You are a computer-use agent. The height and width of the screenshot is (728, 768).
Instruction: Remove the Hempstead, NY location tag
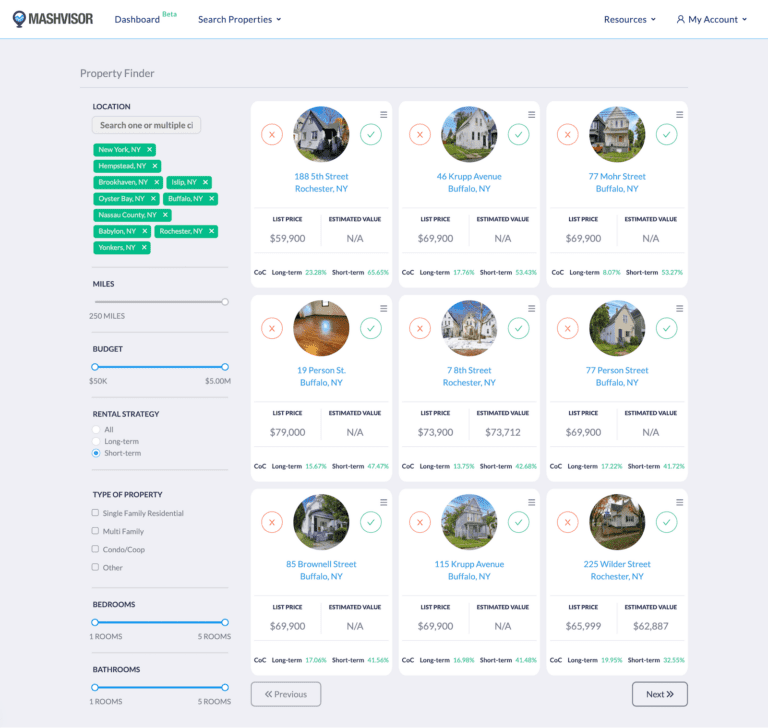click(155, 166)
